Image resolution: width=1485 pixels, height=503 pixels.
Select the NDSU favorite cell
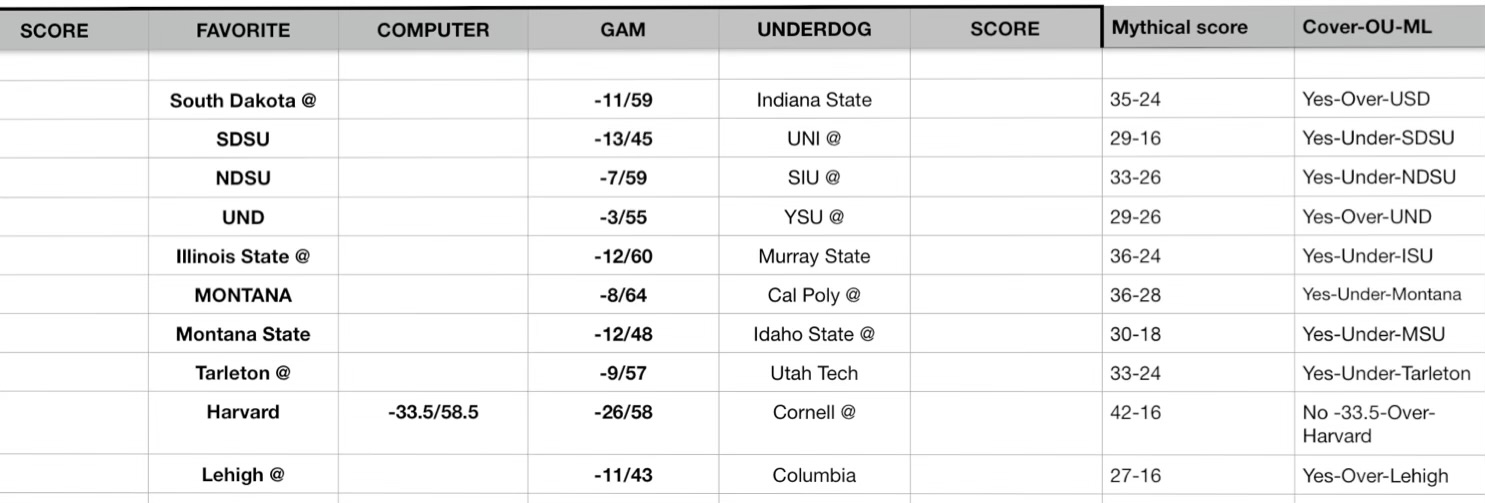243,178
